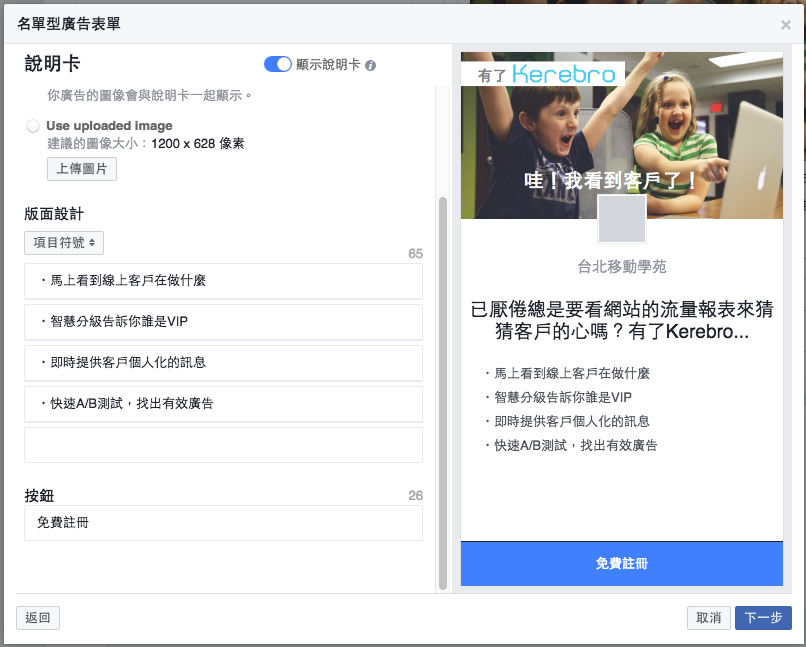Select the 快速A/B測試 bullet field
This screenshot has width=806, height=647.
pyautogui.click(x=223, y=404)
